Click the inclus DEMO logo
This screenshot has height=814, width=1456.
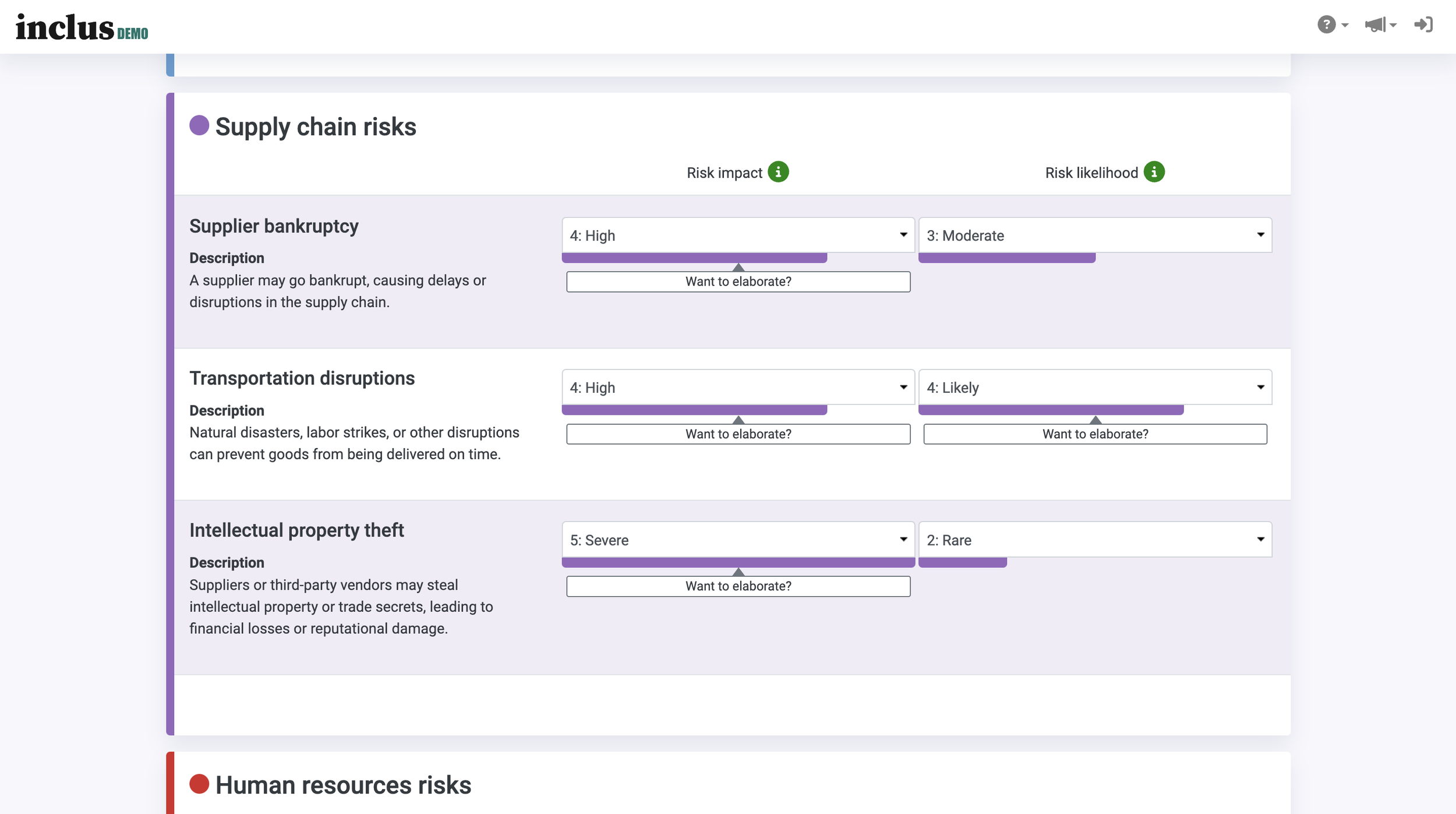(x=82, y=27)
